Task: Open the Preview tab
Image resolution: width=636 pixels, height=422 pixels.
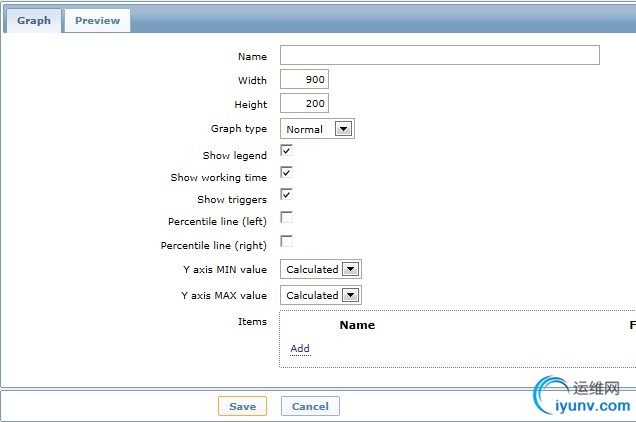Action: click(x=97, y=20)
